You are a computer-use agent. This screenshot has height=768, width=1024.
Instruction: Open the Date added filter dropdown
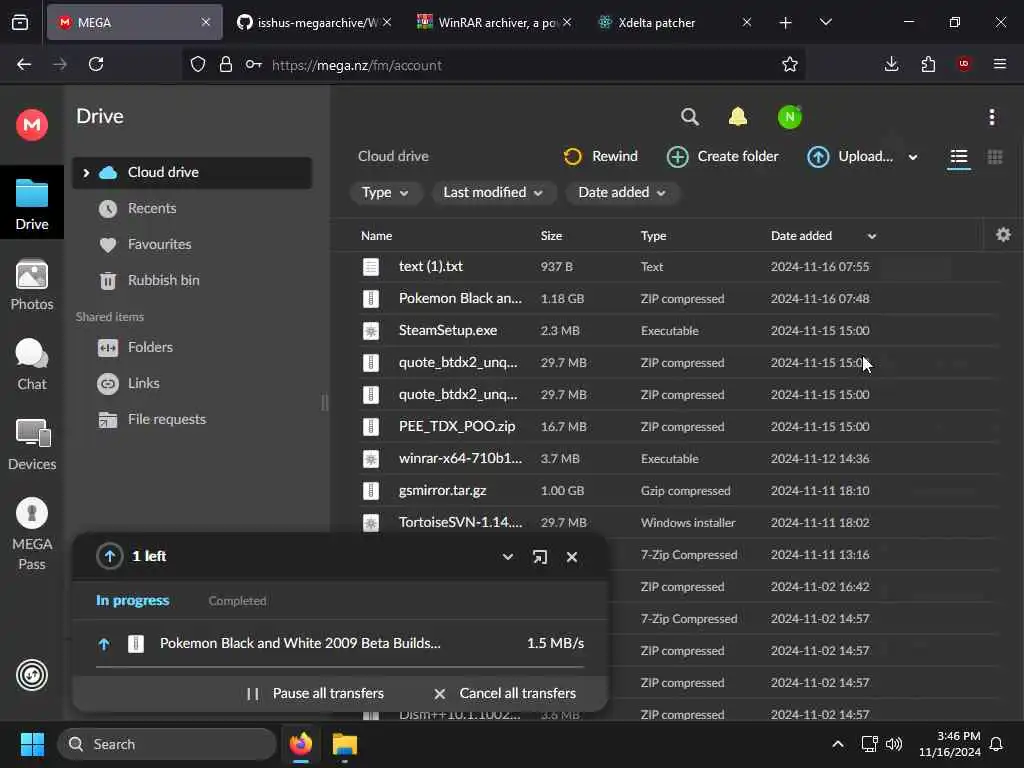(622, 193)
